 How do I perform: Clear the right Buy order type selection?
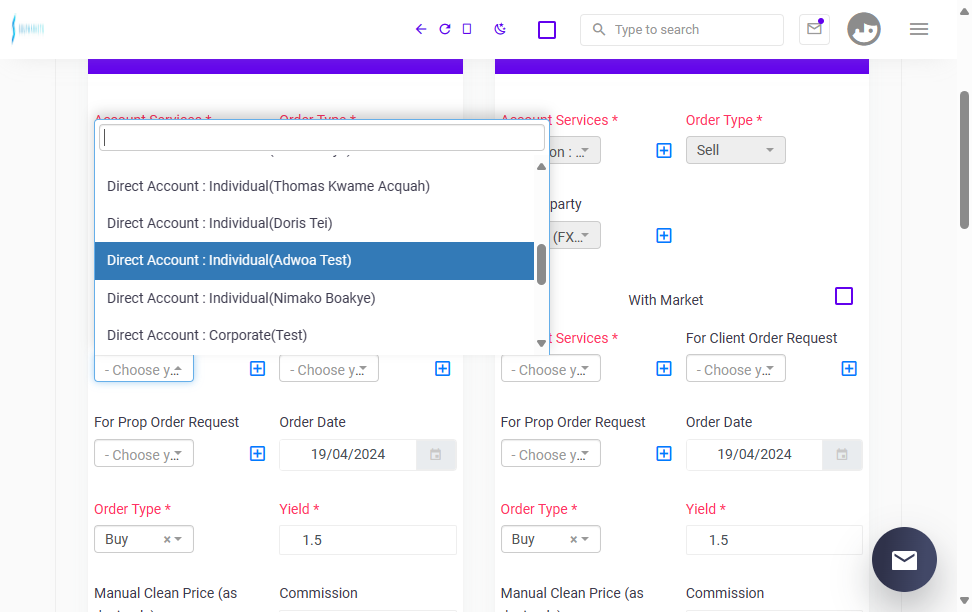(573, 539)
